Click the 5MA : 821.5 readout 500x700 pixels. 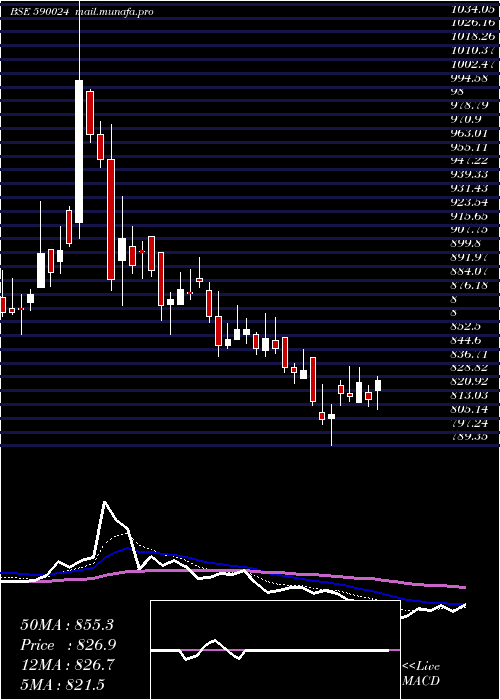(63, 684)
